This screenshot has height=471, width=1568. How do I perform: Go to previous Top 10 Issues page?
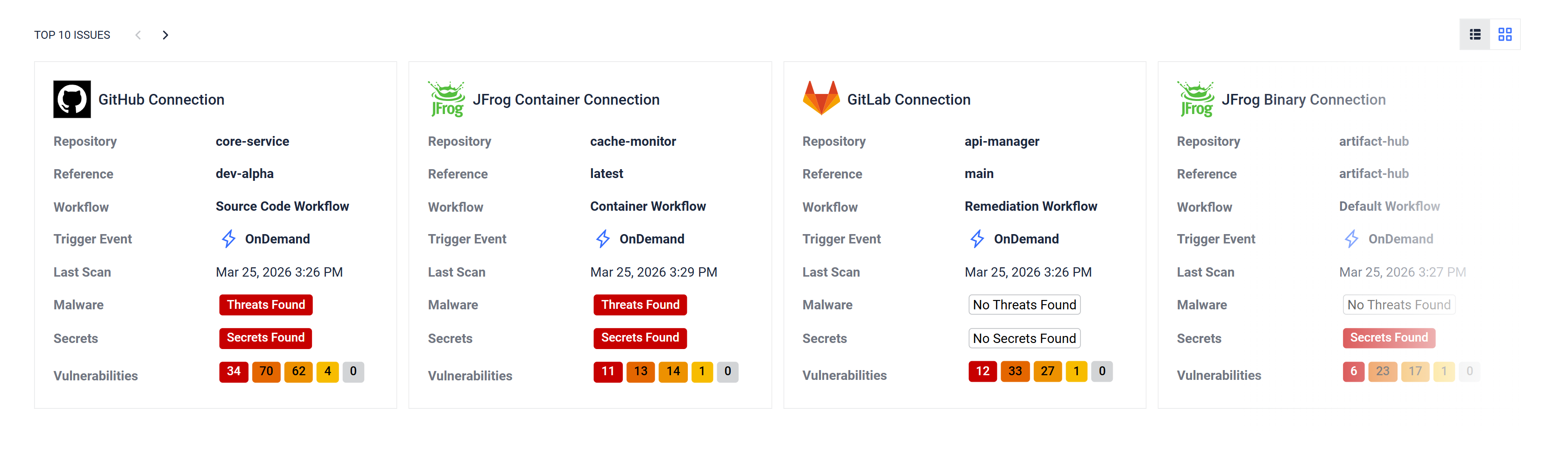(x=138, y=36)
